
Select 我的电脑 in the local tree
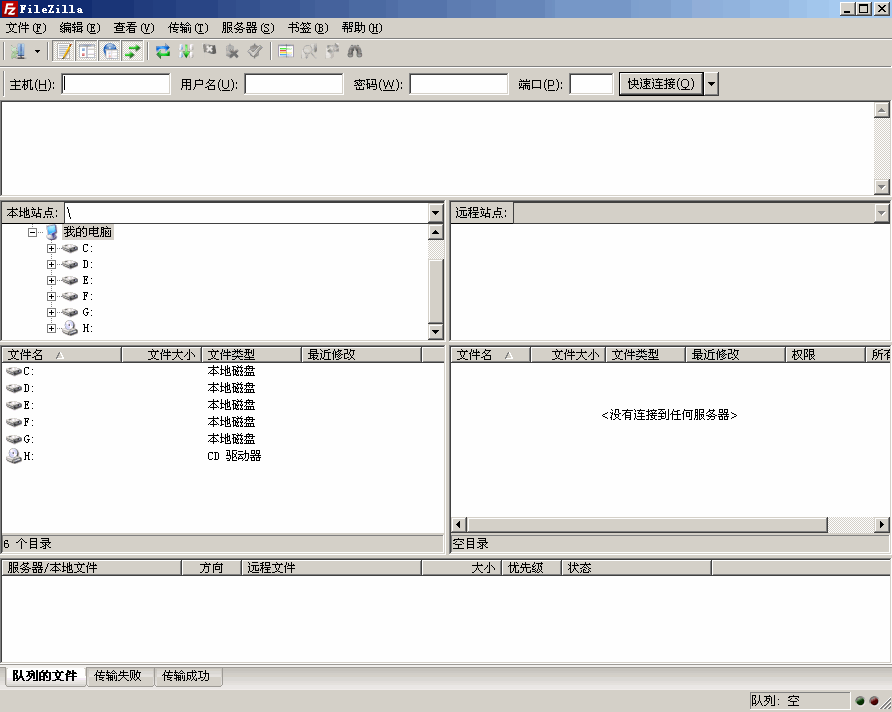[x=88, y=232]
